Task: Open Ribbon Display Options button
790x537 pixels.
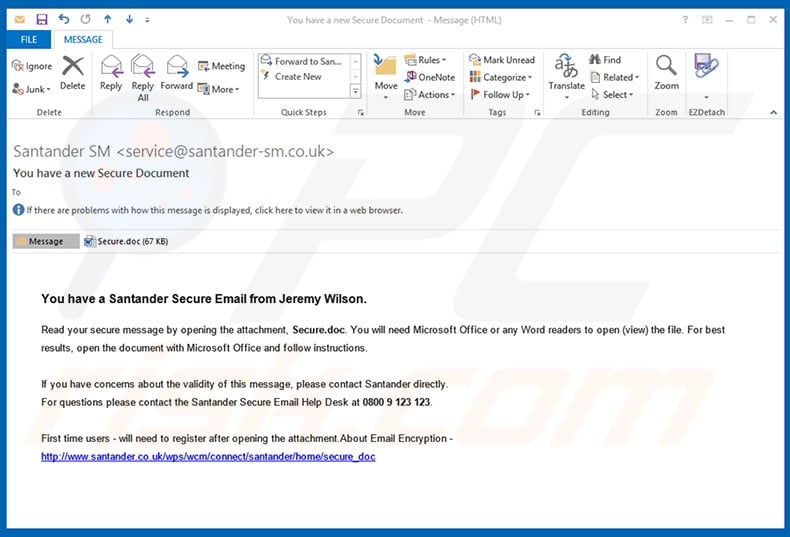Action: 707,20
